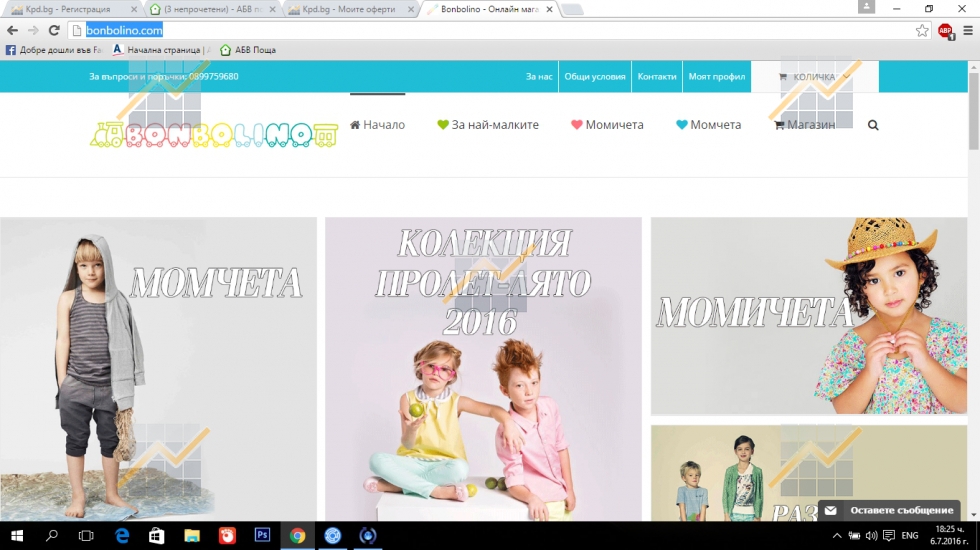Switch the ENG input language indicator
The width and height of the screenshot is (980, 550).
tap(910, 536)
